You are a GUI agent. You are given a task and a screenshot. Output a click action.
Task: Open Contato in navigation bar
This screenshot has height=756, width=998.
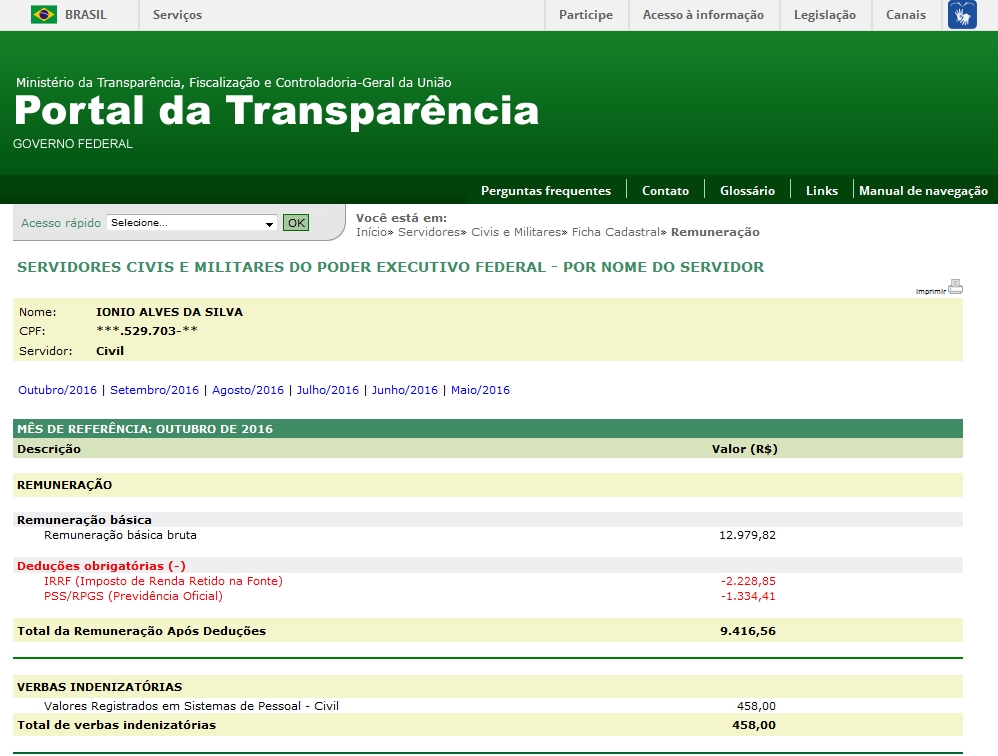(665, 191)
